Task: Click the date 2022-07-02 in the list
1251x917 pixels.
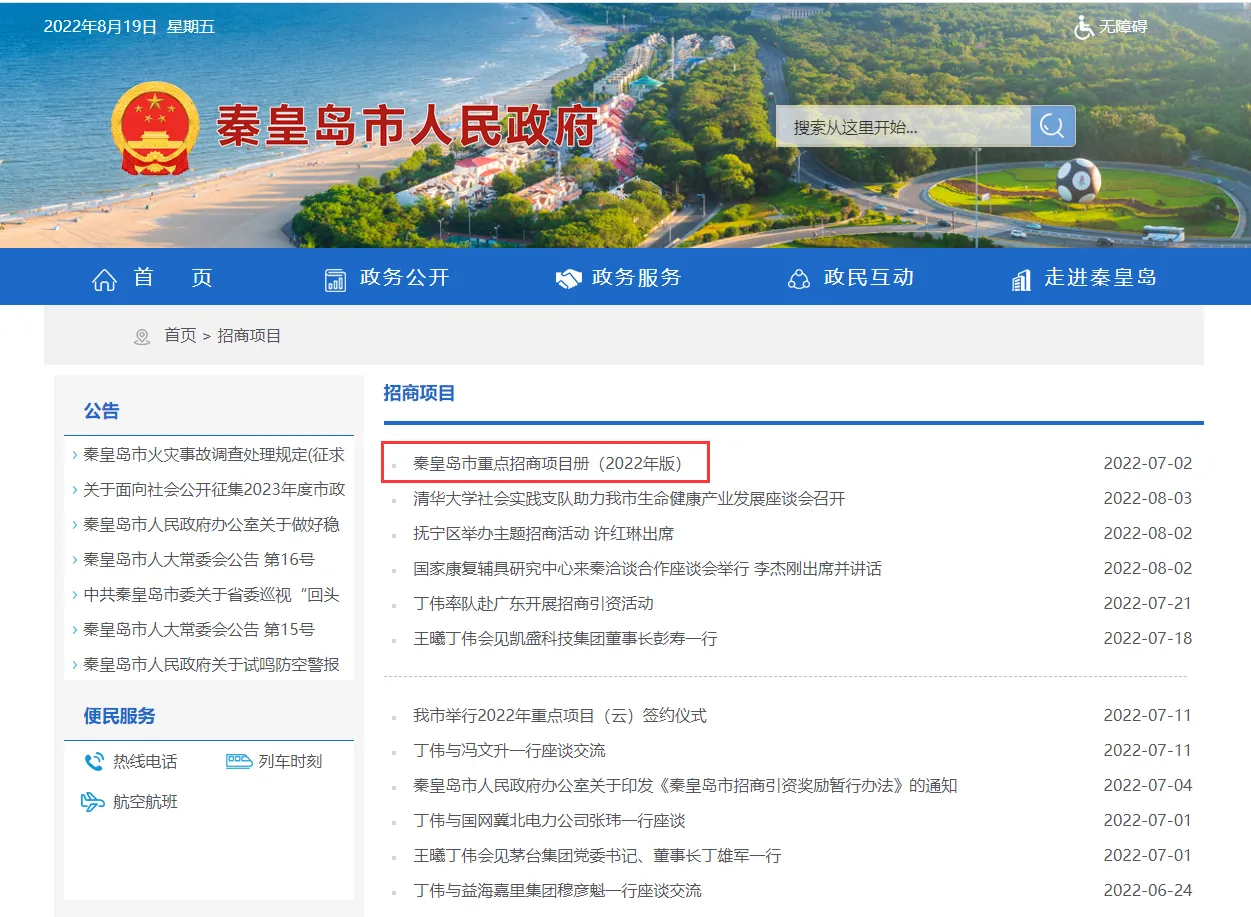Action: point(1148,463)
